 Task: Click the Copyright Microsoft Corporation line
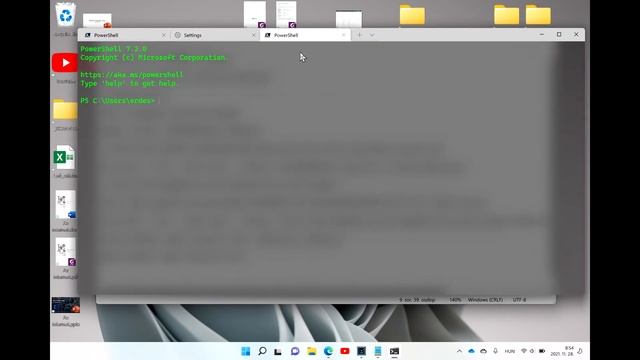tap(153, 58)
